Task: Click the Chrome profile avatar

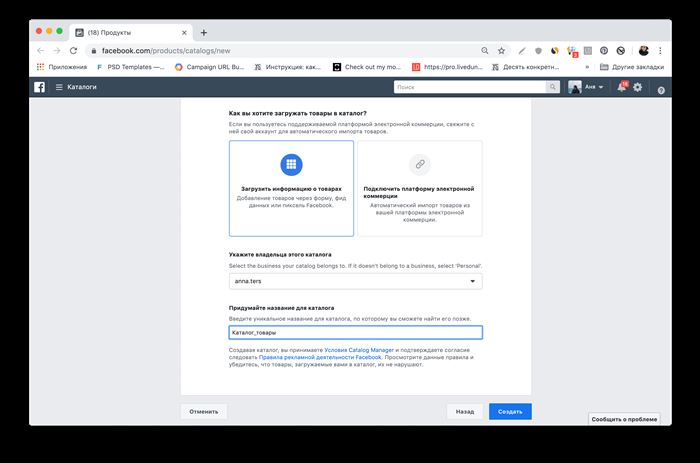Action: coord(644,51)
